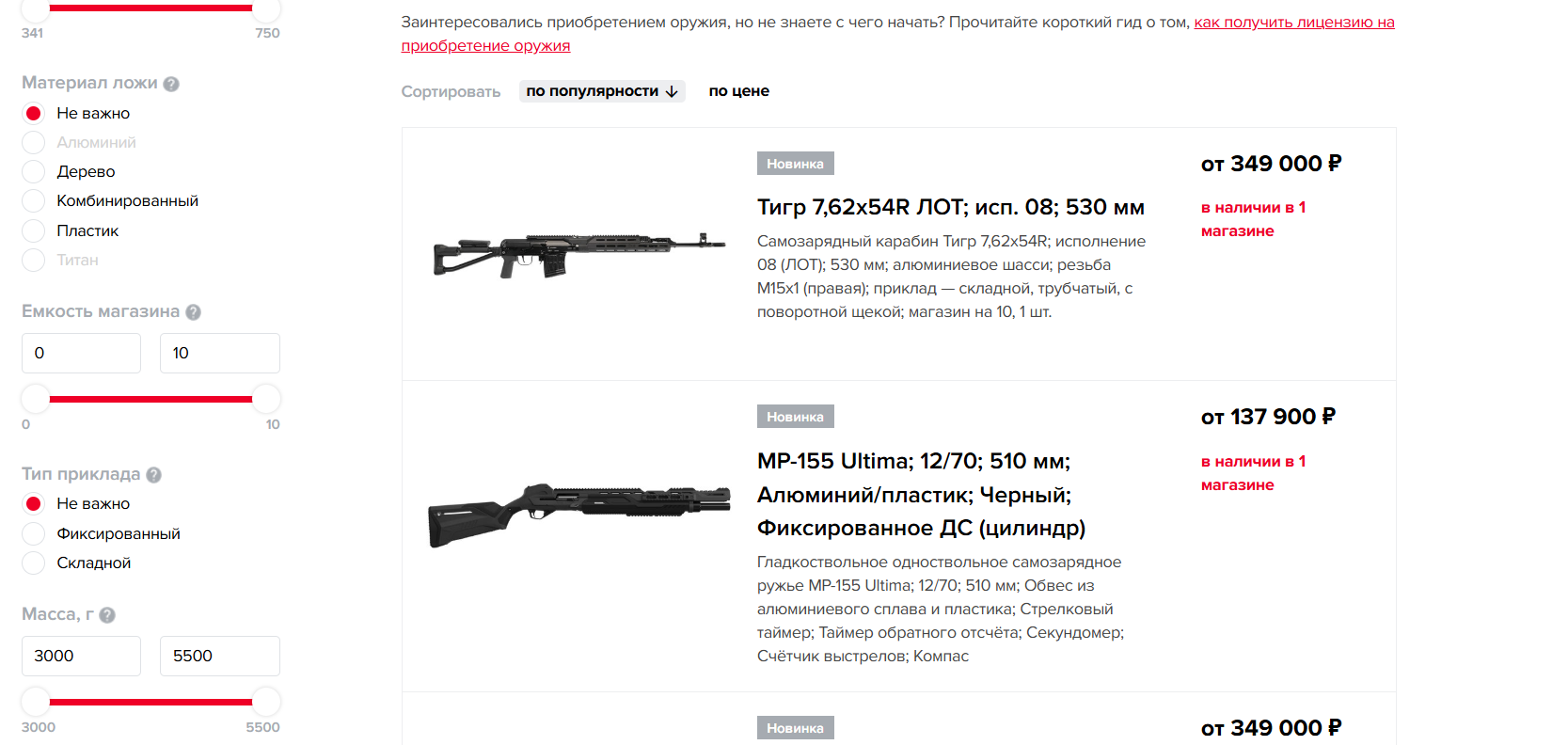The image size is (1568, 745).
Task: Click the magazine capacity minimum slider handle
Action: (36, 399)
